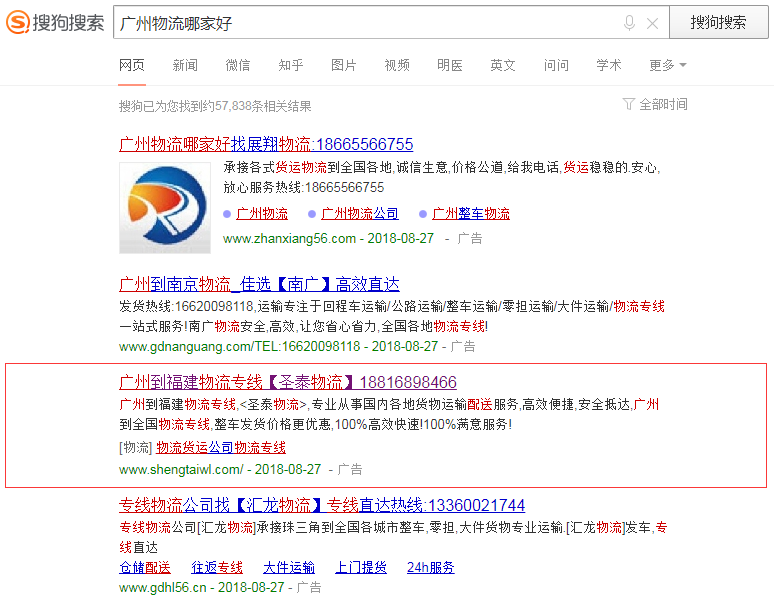Click the 搜狗已为您找到约57,838条相关结果 text

(x=215, y=106)
